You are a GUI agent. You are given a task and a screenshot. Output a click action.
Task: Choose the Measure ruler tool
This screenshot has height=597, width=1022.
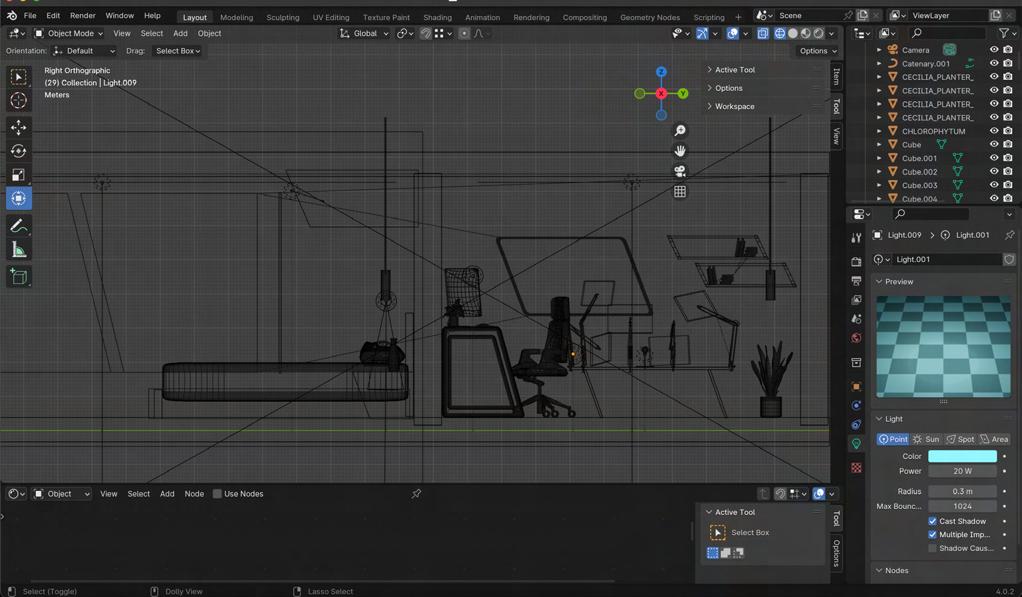[x=18, y=250]
